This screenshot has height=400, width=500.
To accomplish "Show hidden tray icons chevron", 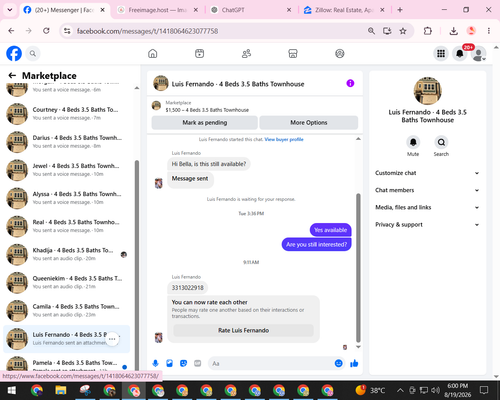I will [x=400, y=390].
